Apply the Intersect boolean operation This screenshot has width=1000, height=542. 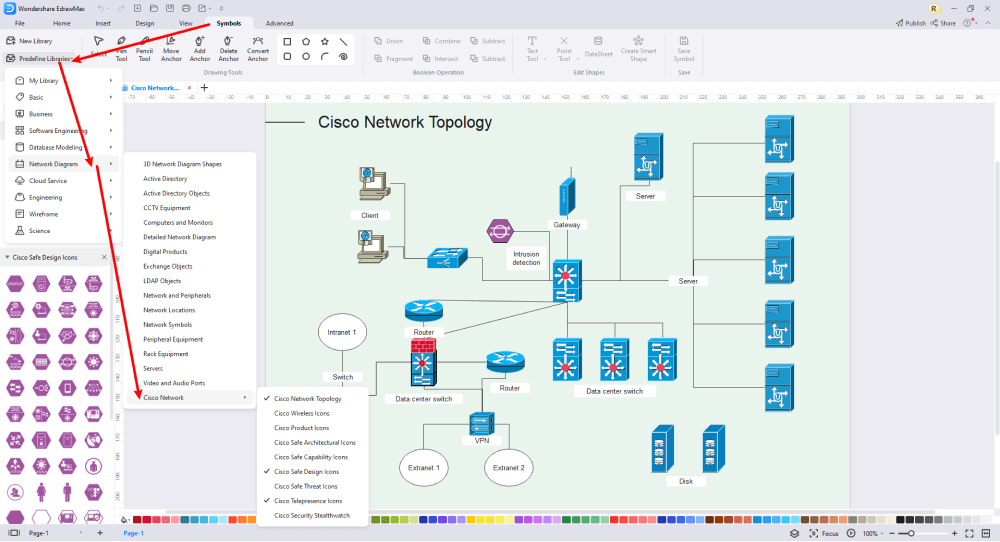click(x=440, y=59)
